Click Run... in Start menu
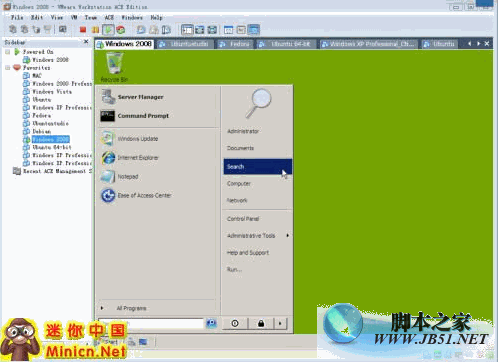The width and height of the screenshot is (498, 362). (234, 269)
